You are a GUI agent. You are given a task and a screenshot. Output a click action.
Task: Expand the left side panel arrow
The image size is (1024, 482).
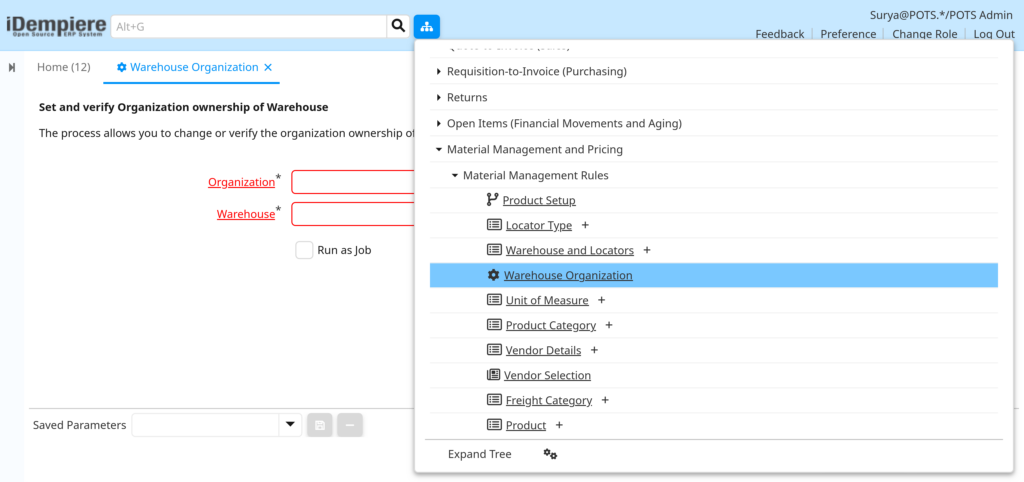pos(12,68)
